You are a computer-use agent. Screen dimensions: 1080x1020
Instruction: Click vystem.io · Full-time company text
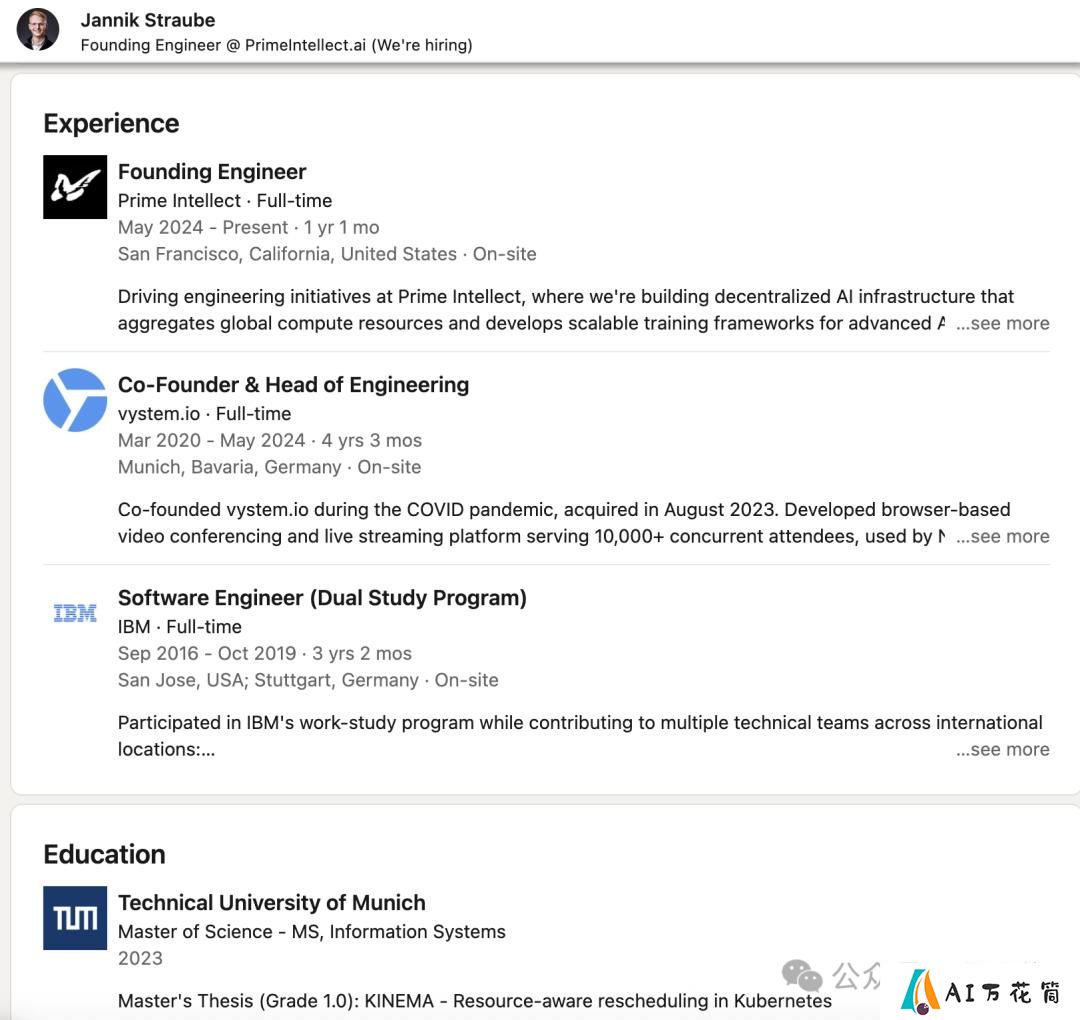pyautogui.click(x=205, y=413)
